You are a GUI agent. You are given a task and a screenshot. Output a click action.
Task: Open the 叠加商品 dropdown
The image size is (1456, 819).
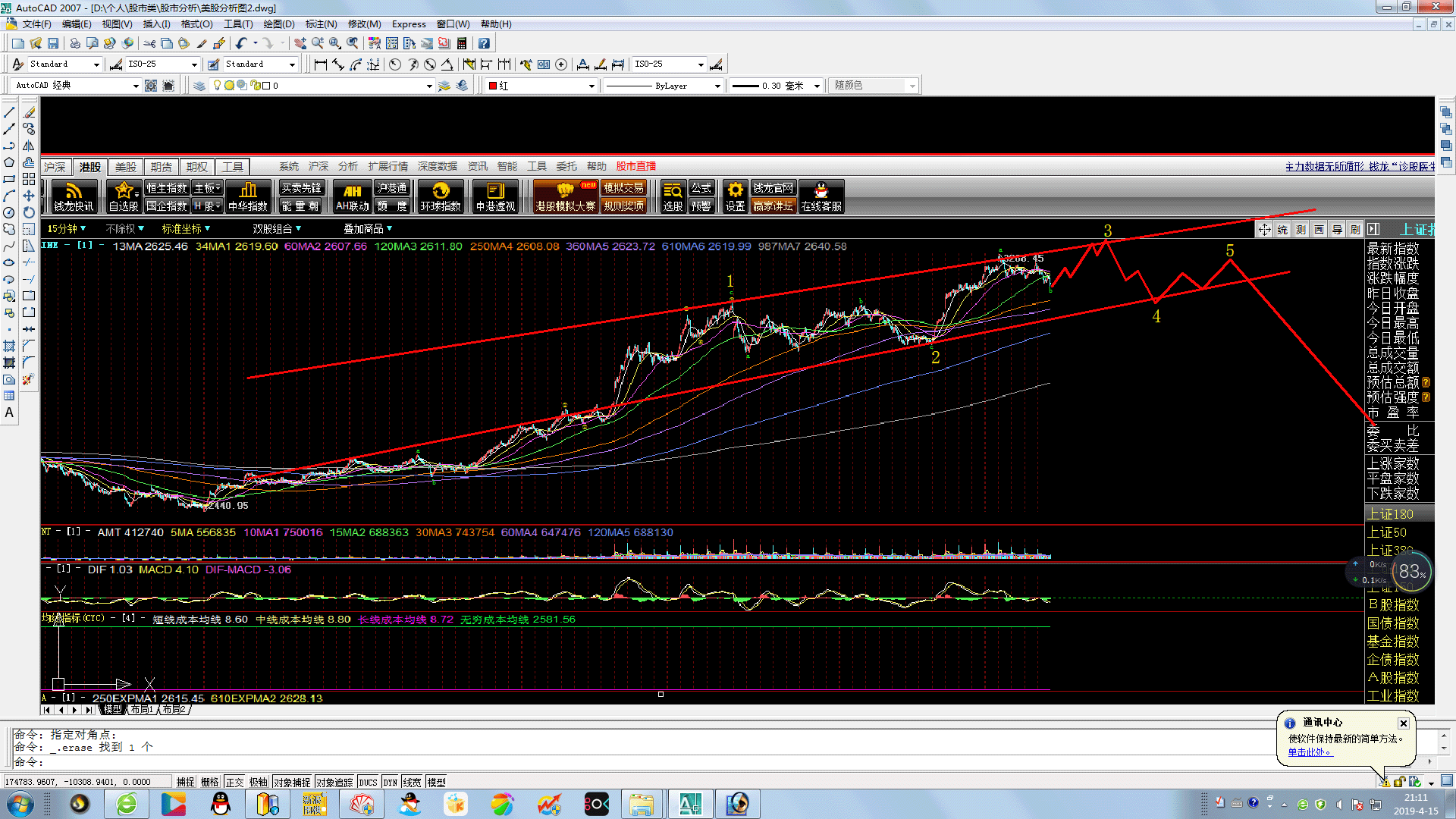(x=368, y=229)
